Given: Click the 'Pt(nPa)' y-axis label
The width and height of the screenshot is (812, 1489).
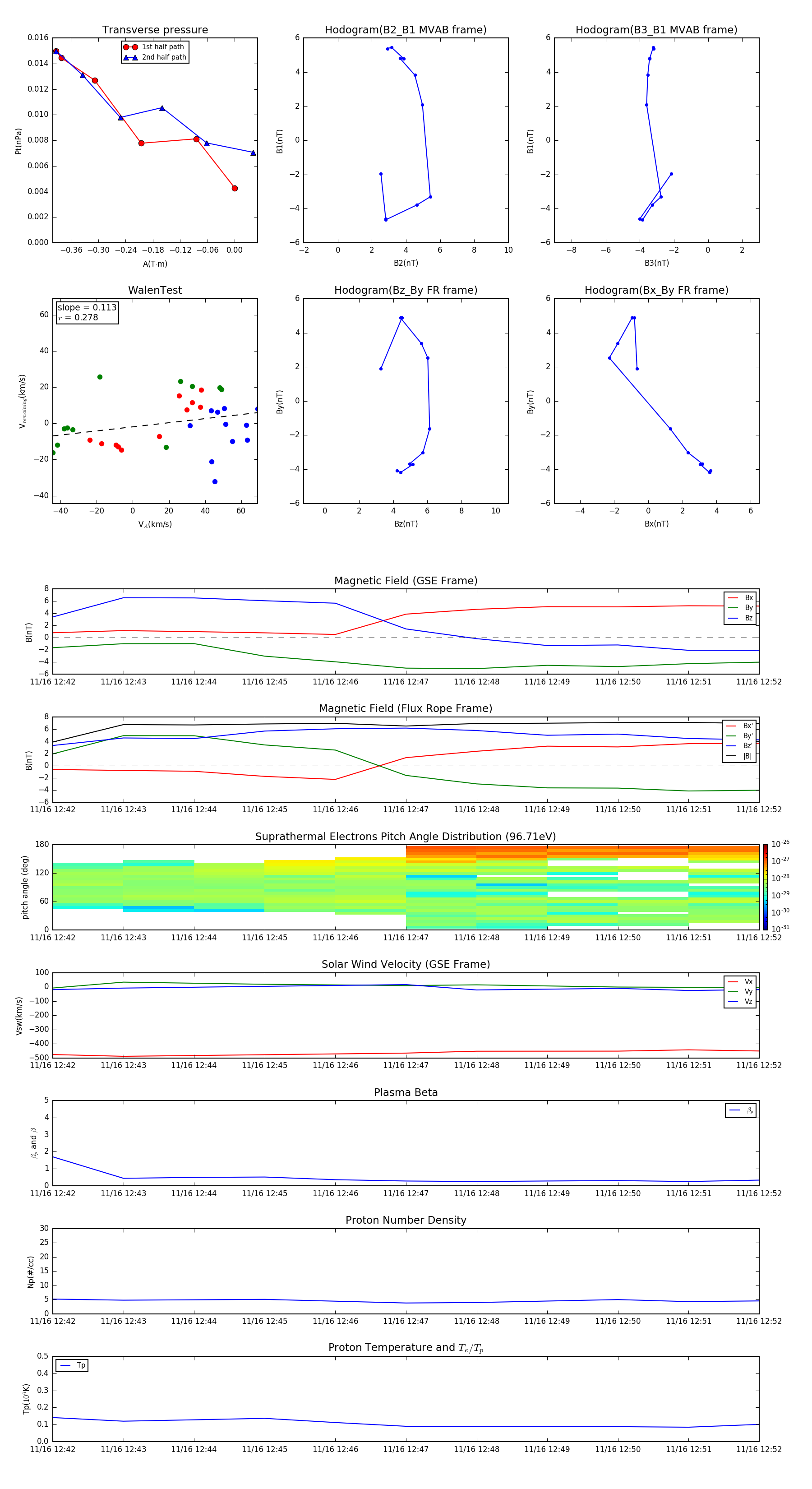Looking at the screenshot, I should pos(18,141).
